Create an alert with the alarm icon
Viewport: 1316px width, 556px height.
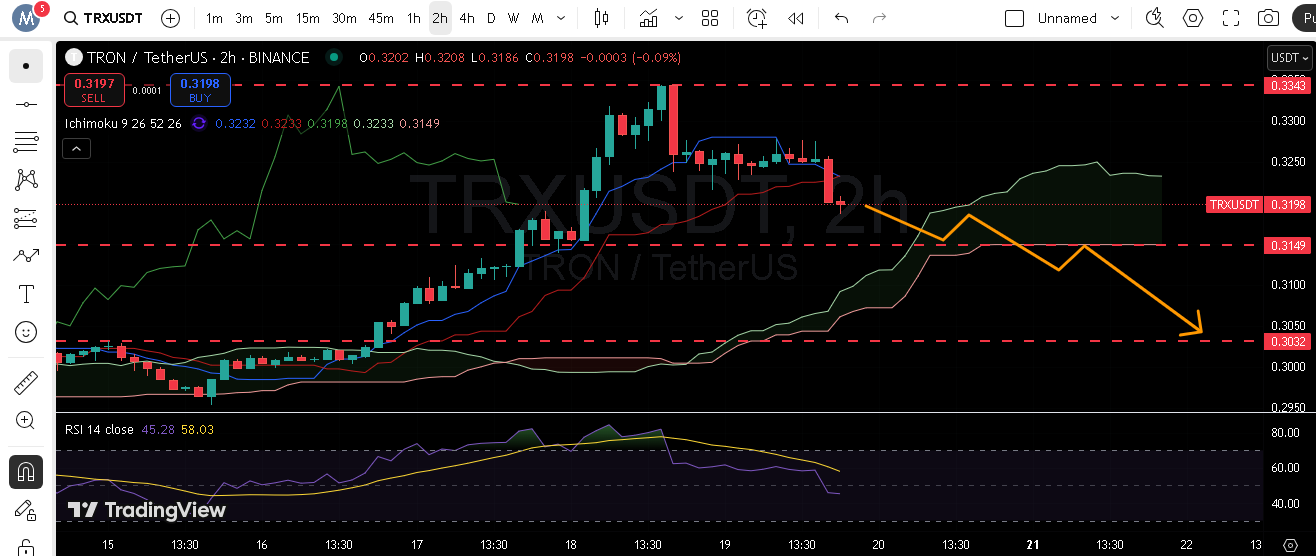757,18
